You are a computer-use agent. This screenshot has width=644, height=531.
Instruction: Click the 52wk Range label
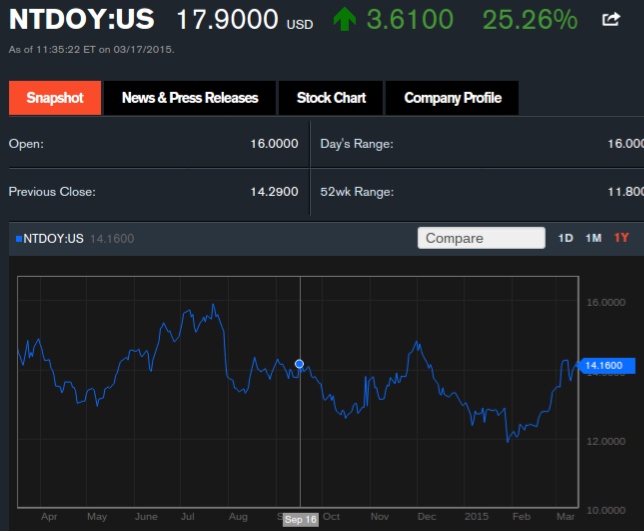pos(356,192)
